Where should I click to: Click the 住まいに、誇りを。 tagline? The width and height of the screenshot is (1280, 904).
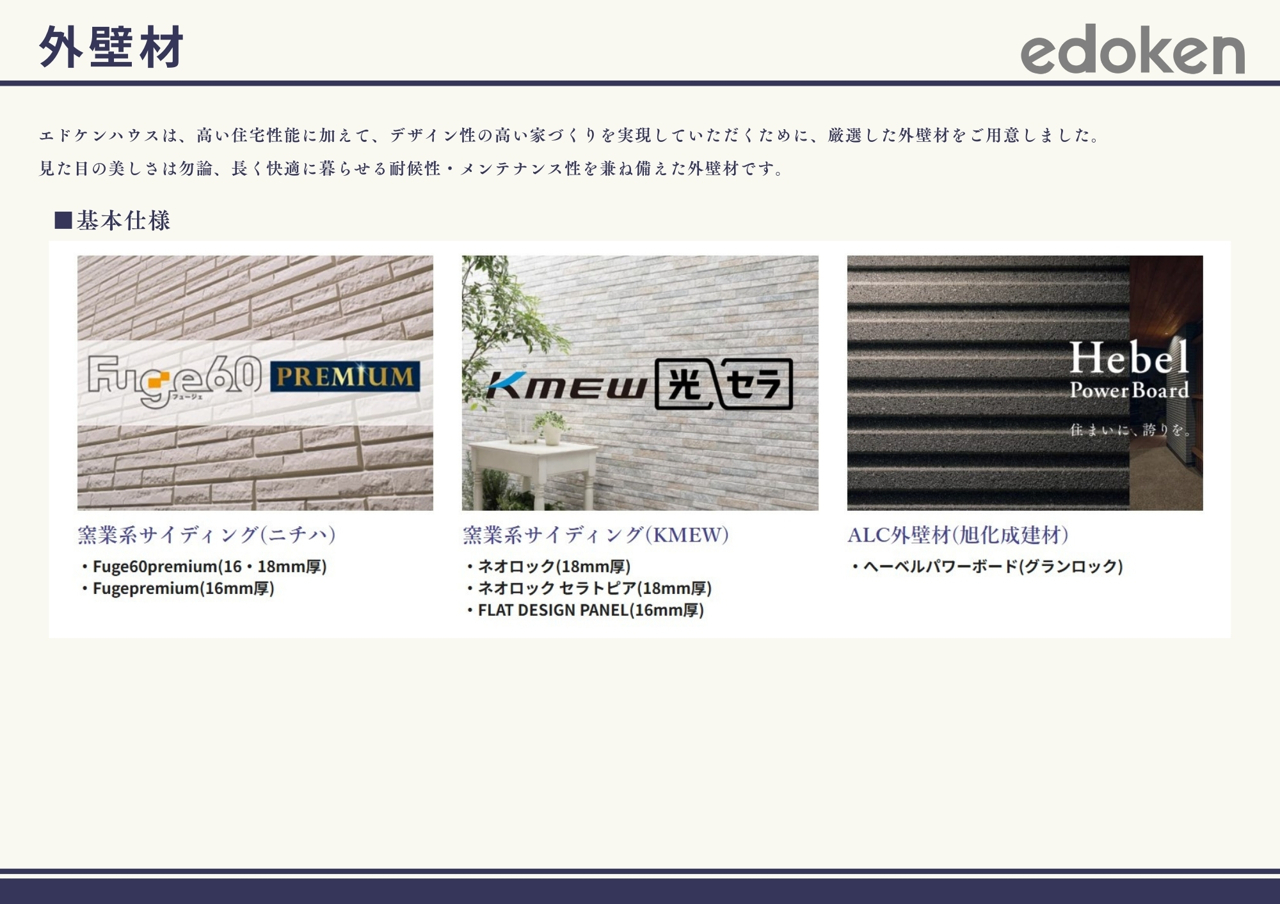1130,430
